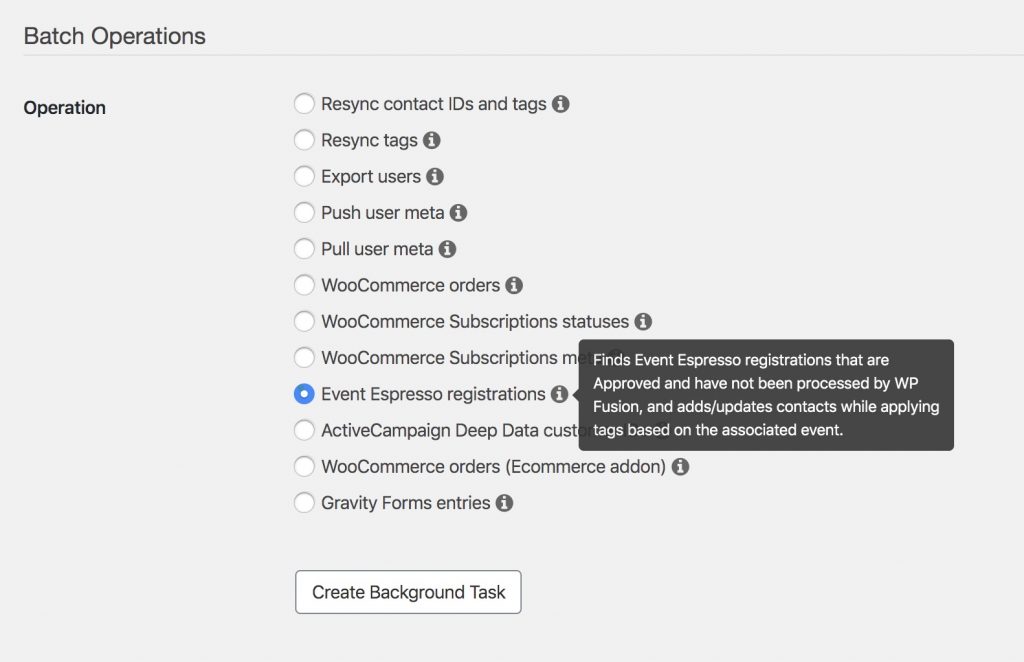
Task: Click info icon next to WooCommerce orders
Action: [514, 286]
